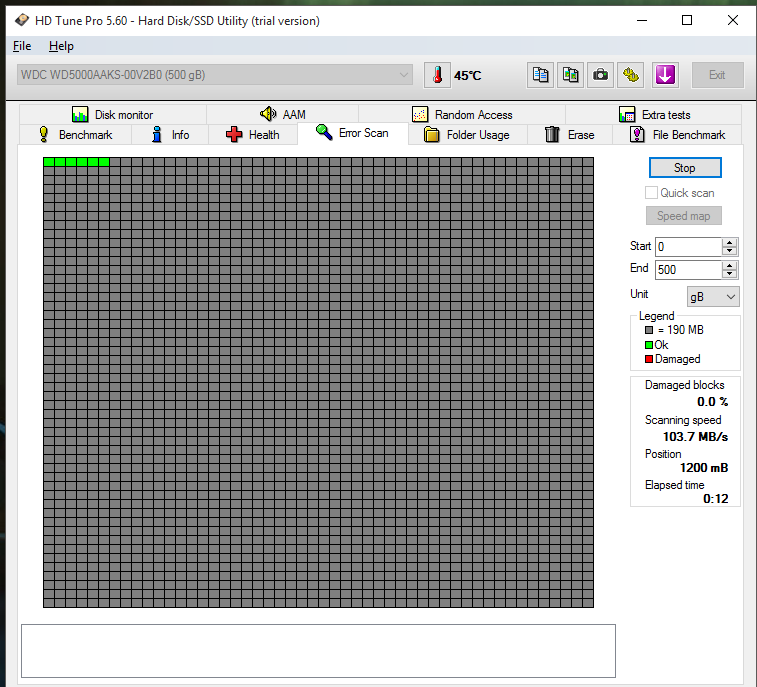Expand the WDC WD5000AAKS drive dropdown
This screenshot has height=687, width=757.
coord(215,75)
